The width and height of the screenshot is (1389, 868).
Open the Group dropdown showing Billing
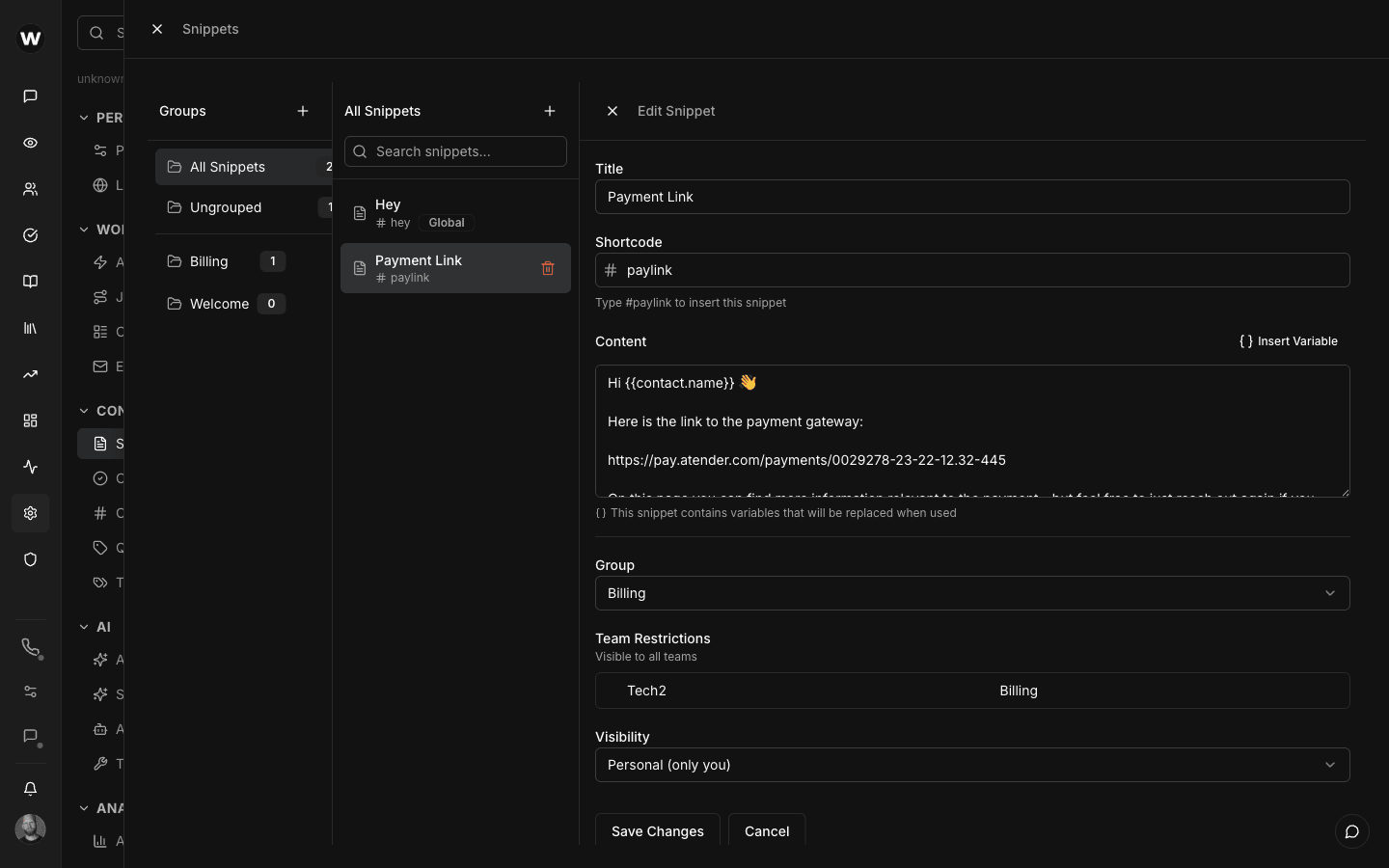971,593
